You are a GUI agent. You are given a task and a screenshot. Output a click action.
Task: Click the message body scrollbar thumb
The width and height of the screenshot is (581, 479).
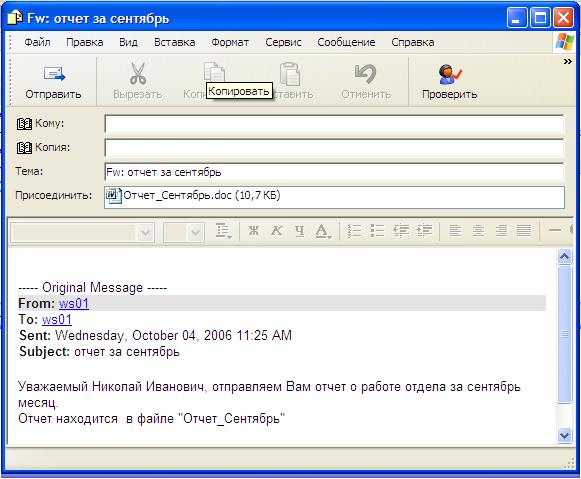[x=564, y=334]
